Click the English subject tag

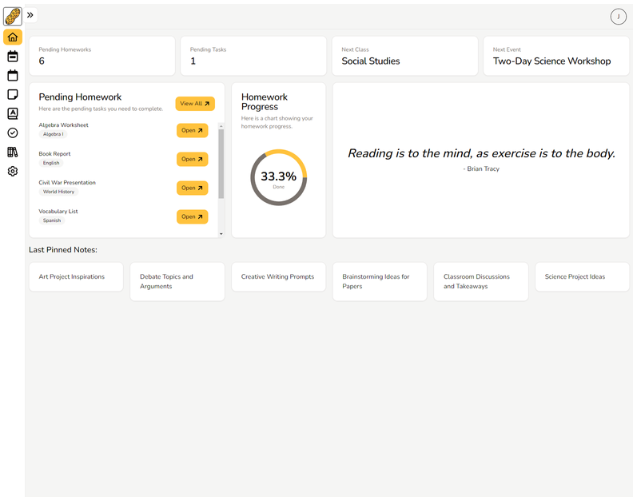click(x=51, y=163)
